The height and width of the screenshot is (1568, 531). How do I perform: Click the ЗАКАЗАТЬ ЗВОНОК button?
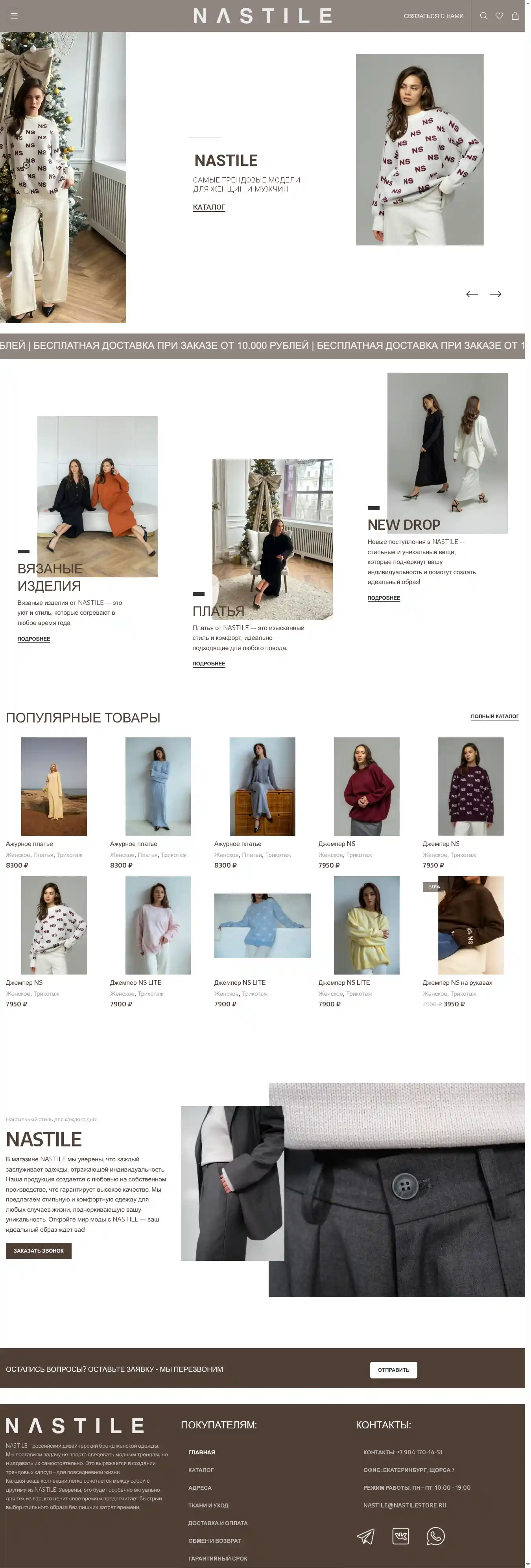pos(39,1251)
